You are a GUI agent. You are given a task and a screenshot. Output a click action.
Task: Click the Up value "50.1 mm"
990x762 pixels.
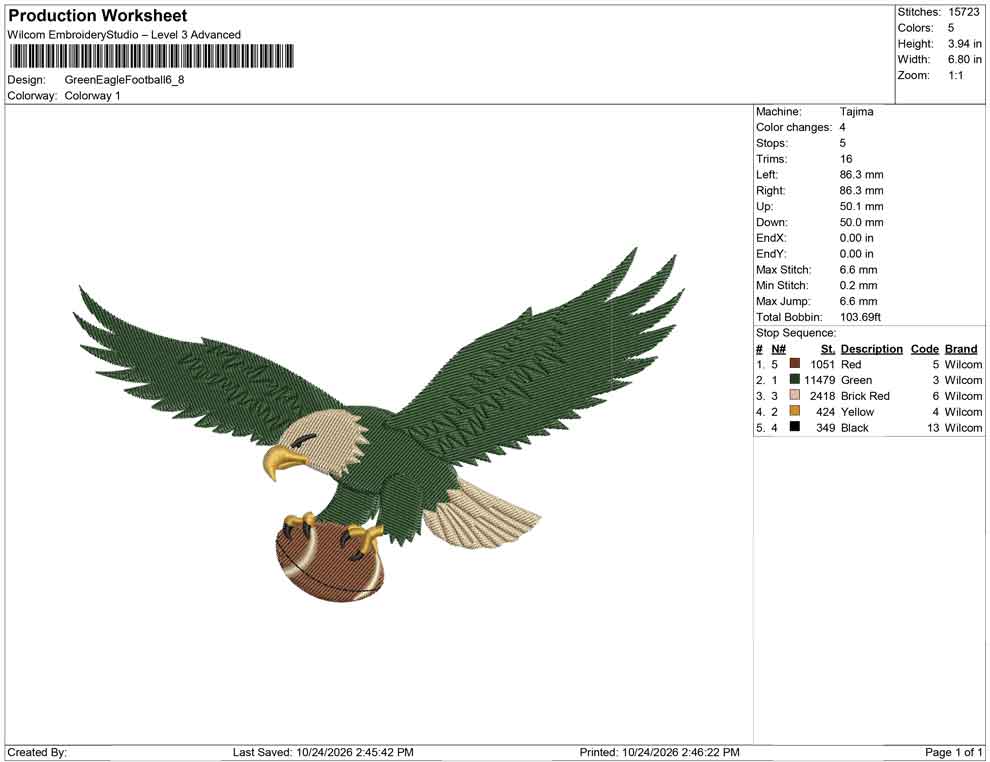pos(862,206)
